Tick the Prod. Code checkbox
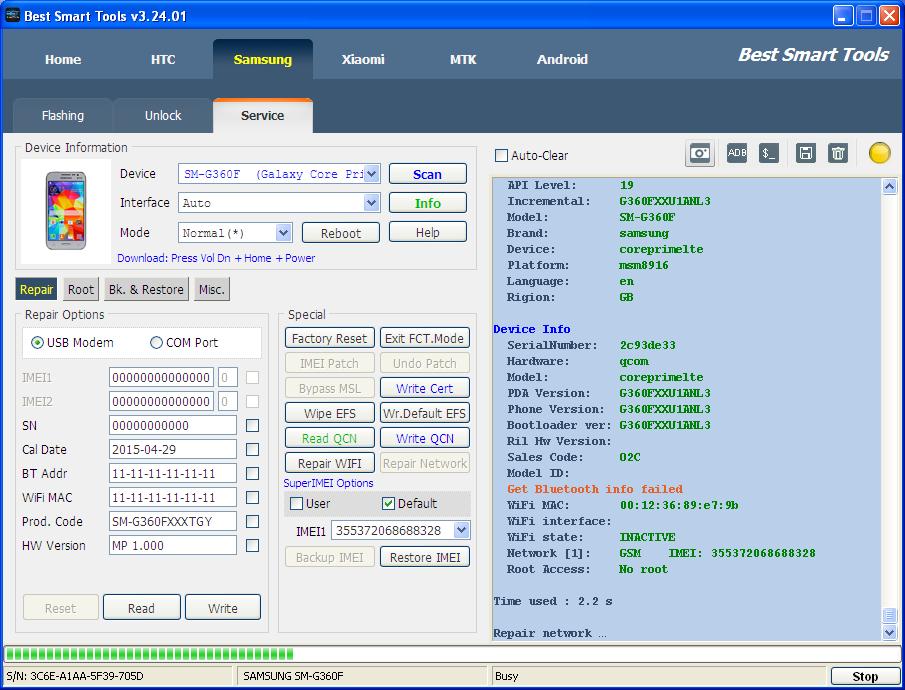The width and height of the screenshot is (905, 690). [252, 521]
